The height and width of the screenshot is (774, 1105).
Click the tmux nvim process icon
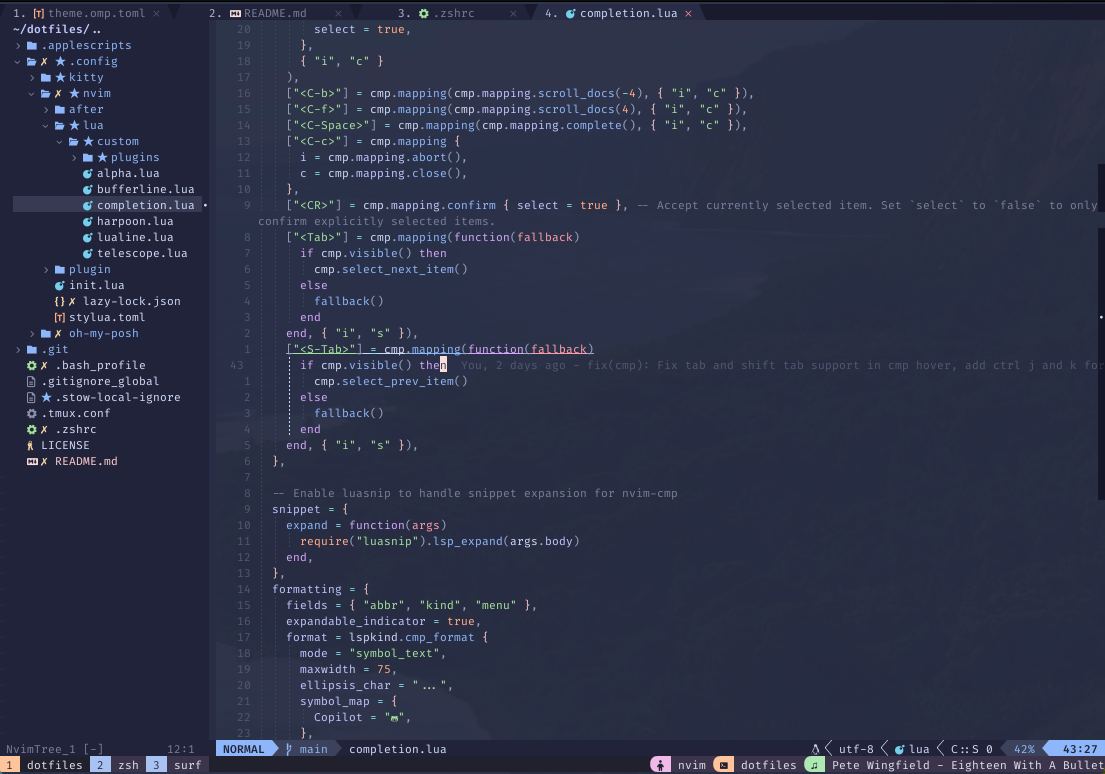660,766
